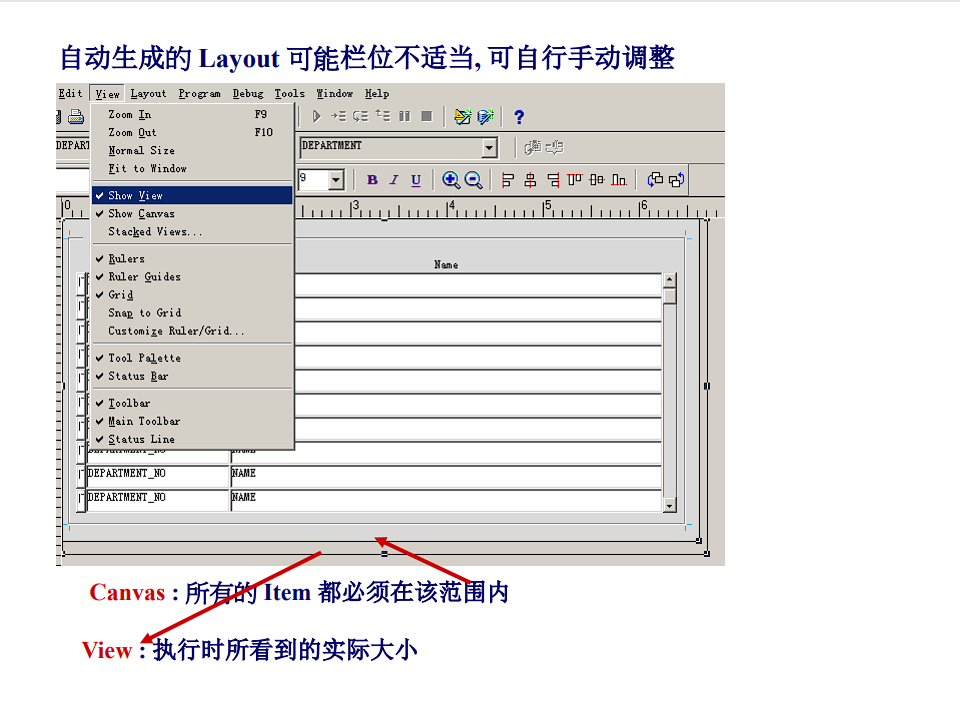Toggle Status Bar visibility

tap(192, 376)
